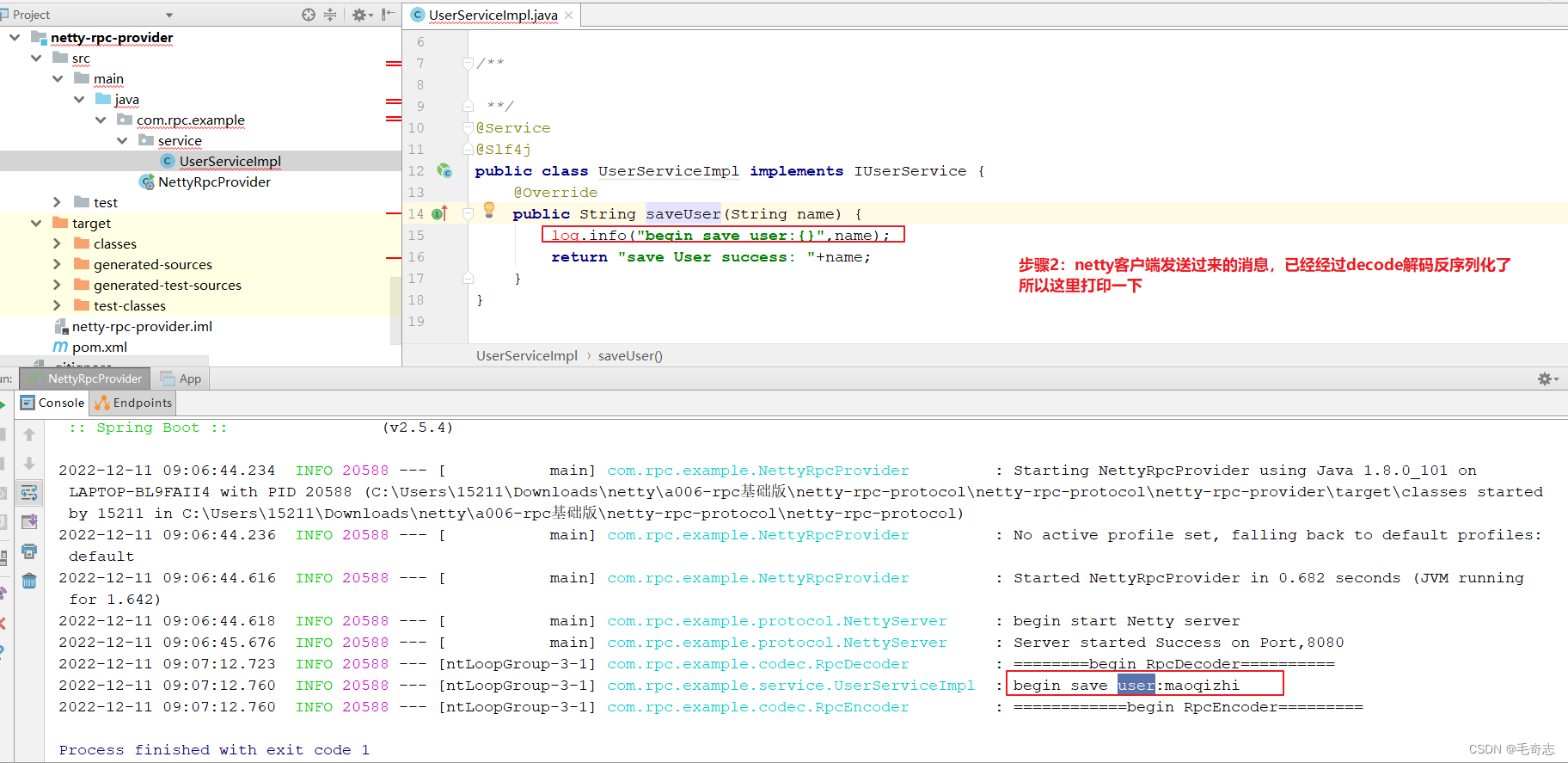The image size is (1568, 763).
Task: Collapse the com.rpc.example package node
Action: tap(101, 120)
